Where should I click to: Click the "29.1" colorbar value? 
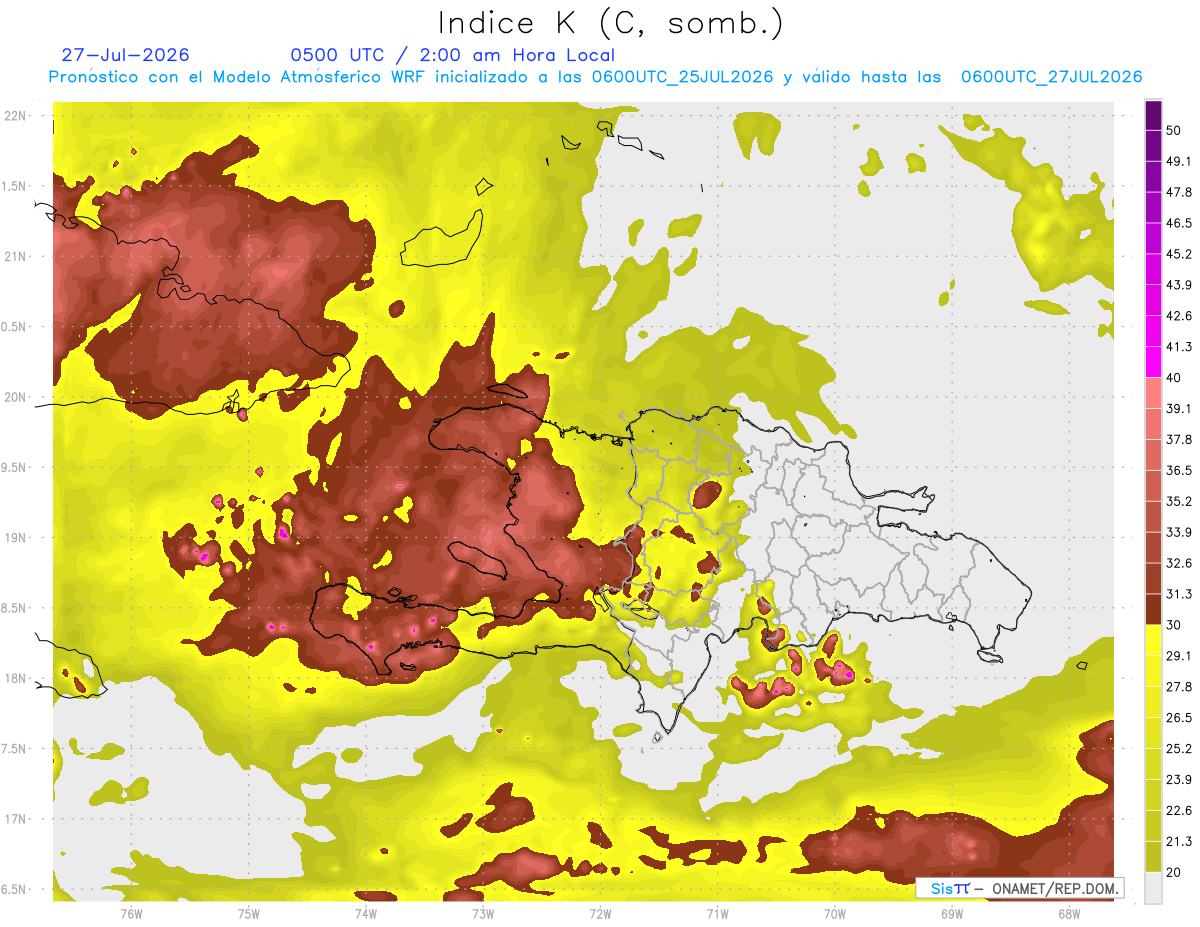(1179, 656)
